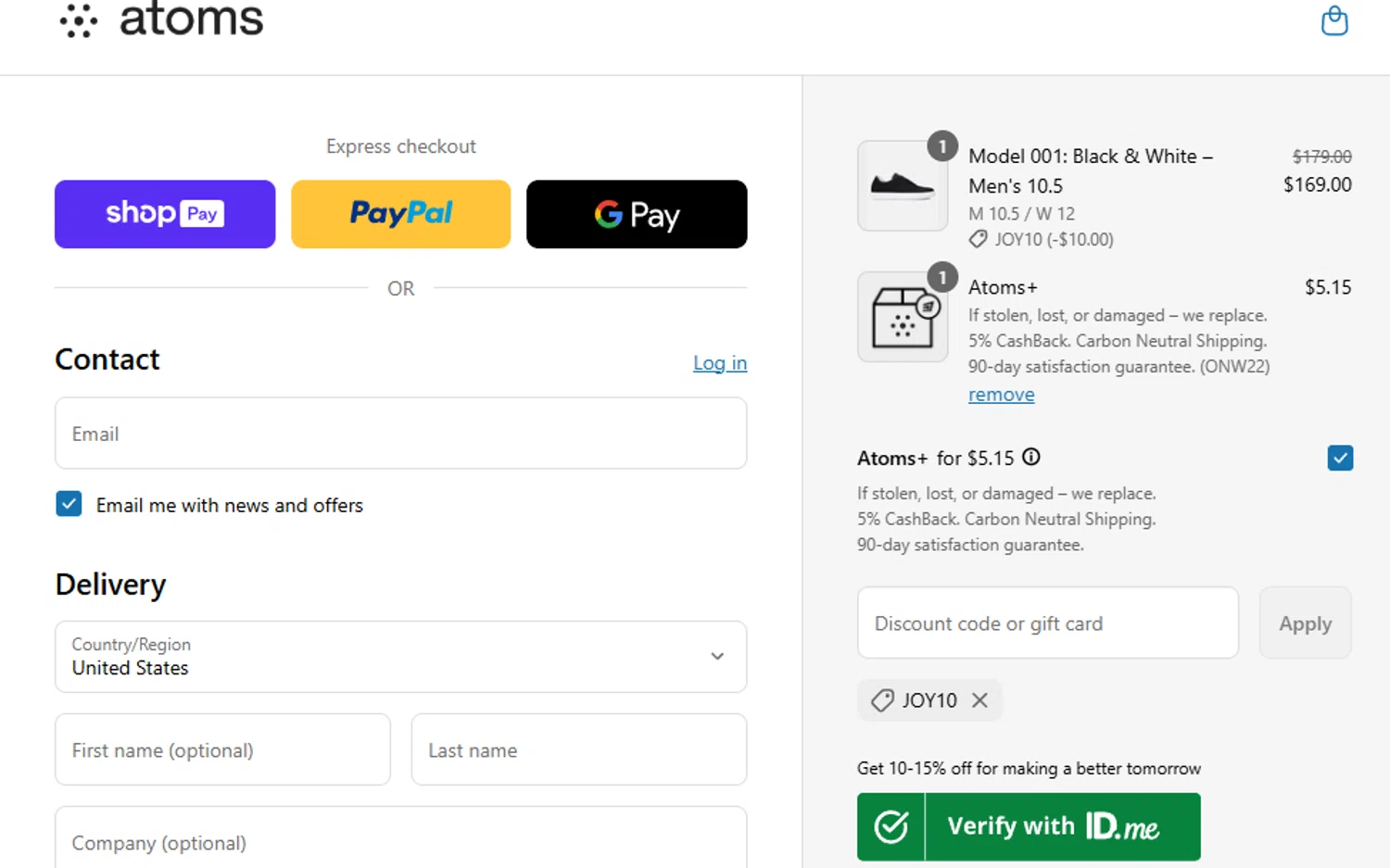Viewport: 1390px width, 868px height.
Task: Remove the JOY10 discount code tag
Action: [979, 700]
